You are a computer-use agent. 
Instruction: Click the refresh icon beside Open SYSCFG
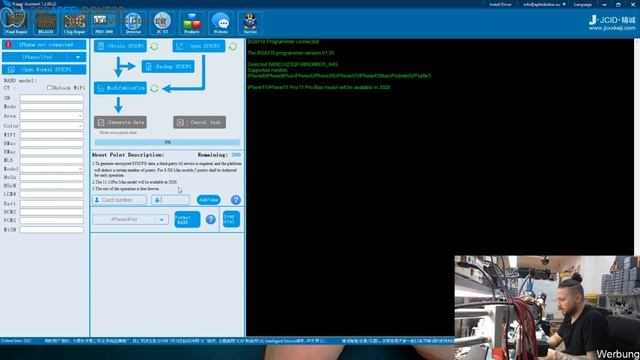[233, 46]
